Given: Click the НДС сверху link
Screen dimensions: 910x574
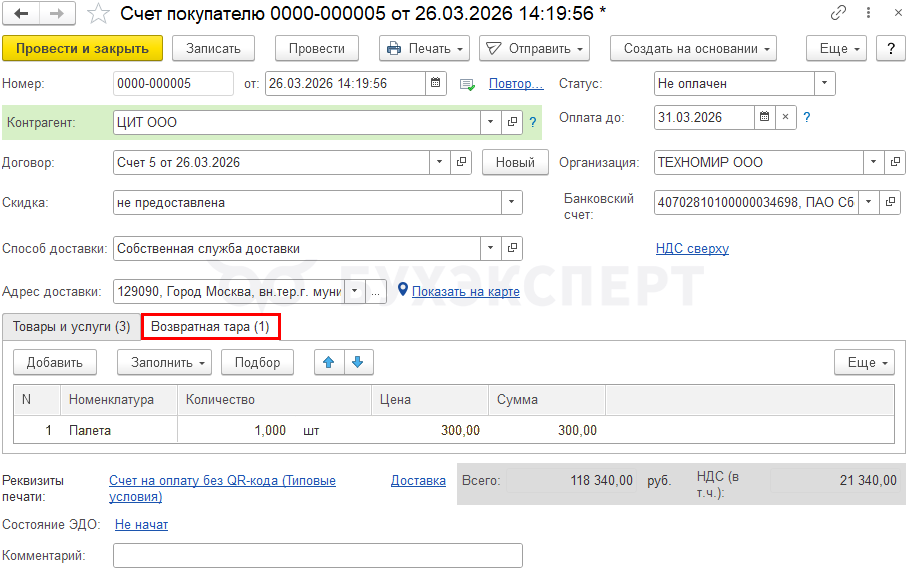Looking at the screenshot, I should pos(692,248).
